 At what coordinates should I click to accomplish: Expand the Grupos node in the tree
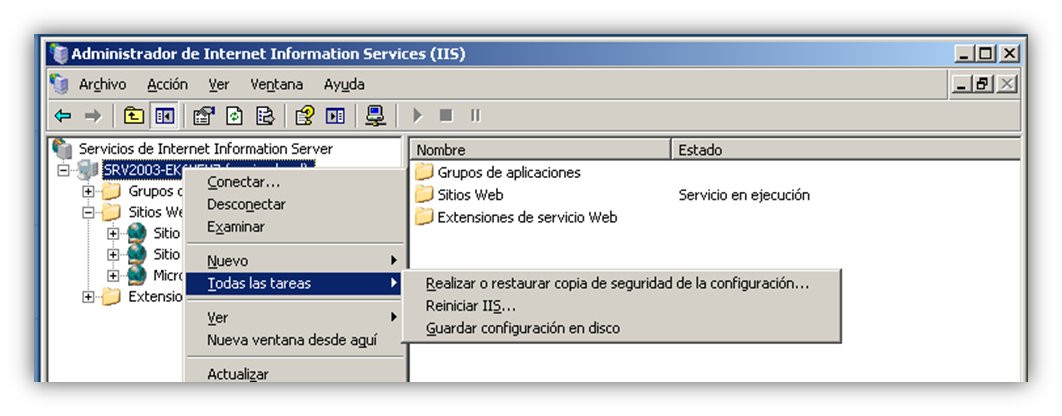88,192
